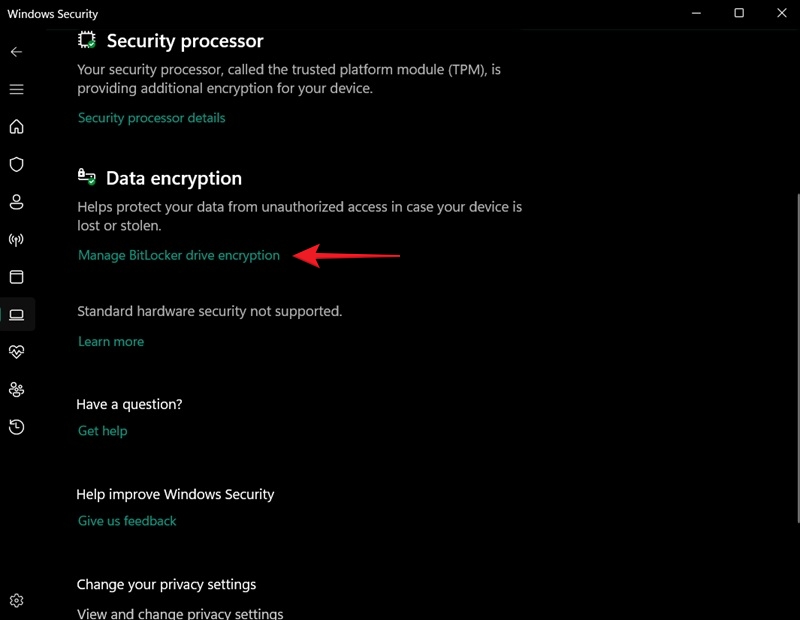Open Device performance & health section
This screenshot has height=620, width=800.
coord(16,351)
